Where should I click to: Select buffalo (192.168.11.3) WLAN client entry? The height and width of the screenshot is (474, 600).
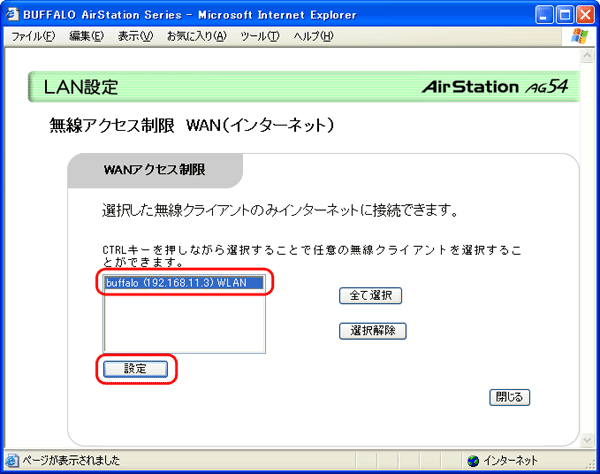tap(182, 284)
